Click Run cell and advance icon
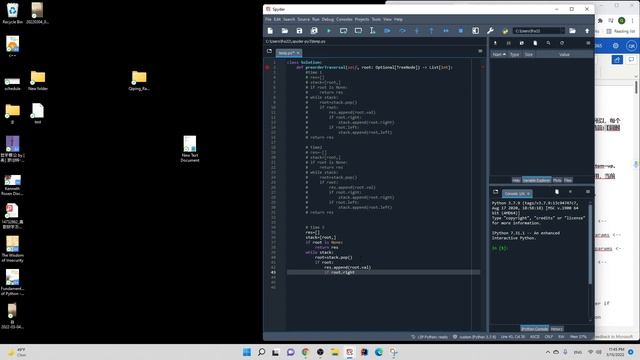This screenshot has width=640, height=360. point(358,31)
